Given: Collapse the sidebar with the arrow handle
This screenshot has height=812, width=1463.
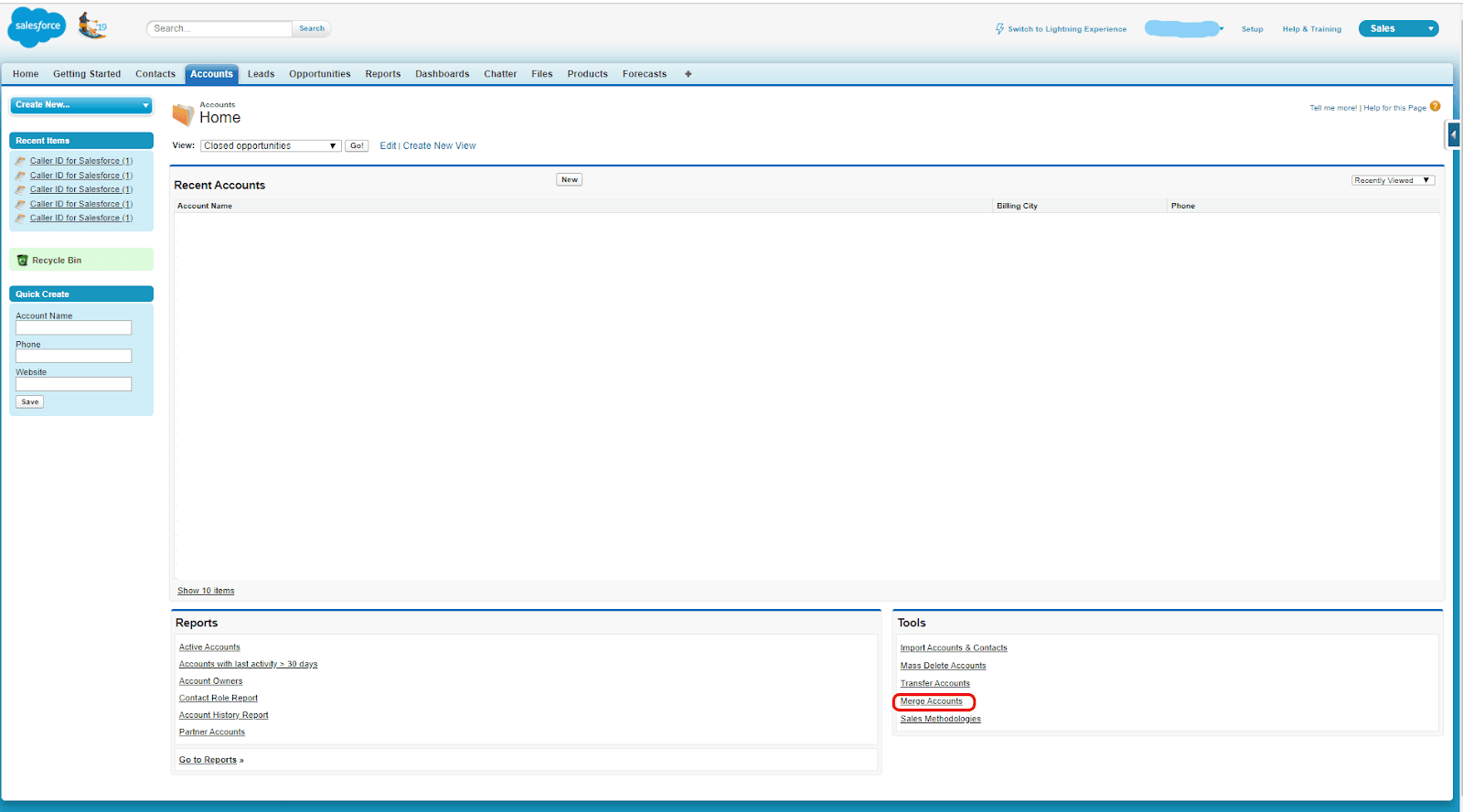Looking at the screenshot, I should (x=1453, y=135).
